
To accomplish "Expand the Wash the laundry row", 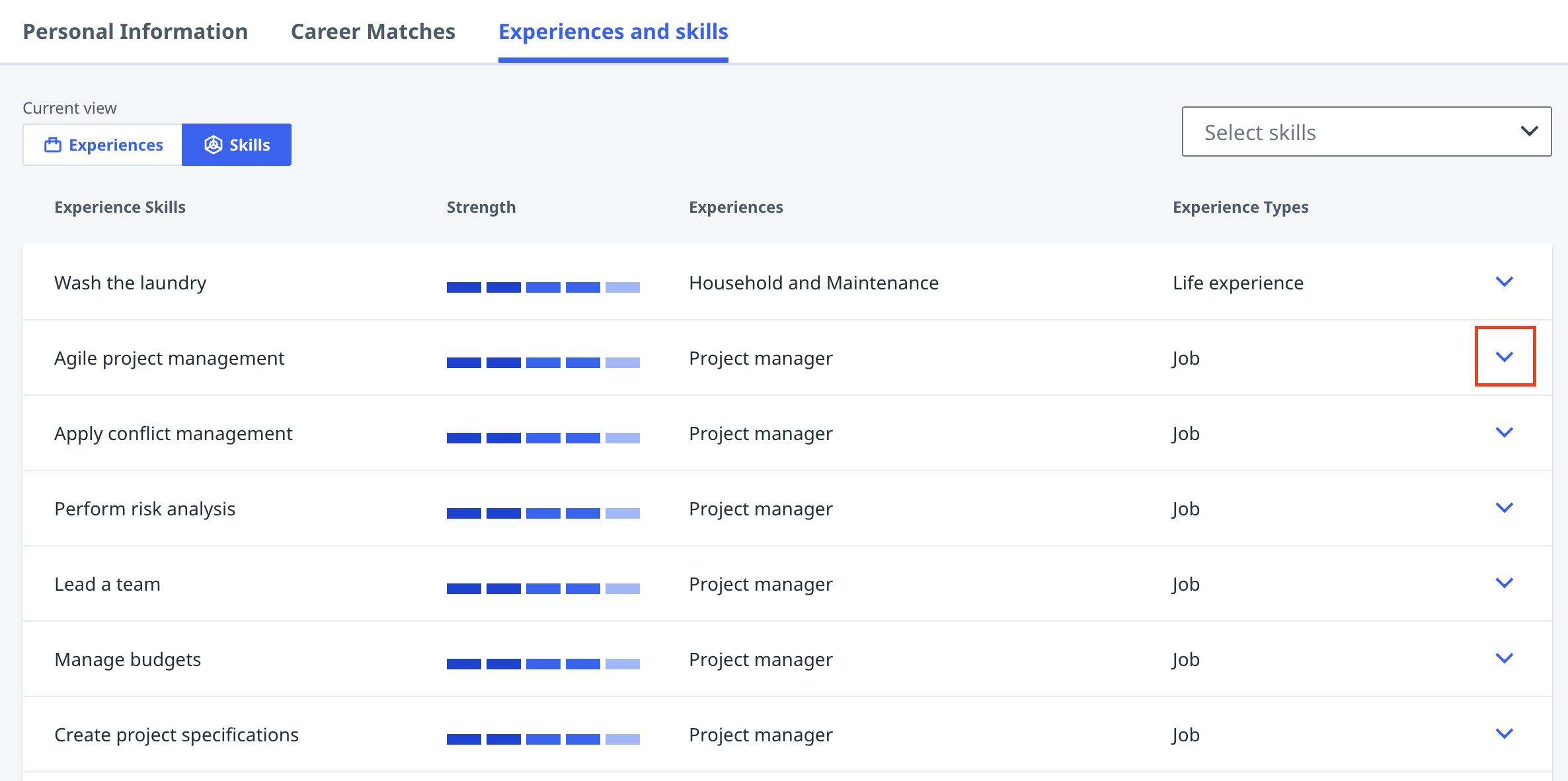I will [x=1504, y=282].
